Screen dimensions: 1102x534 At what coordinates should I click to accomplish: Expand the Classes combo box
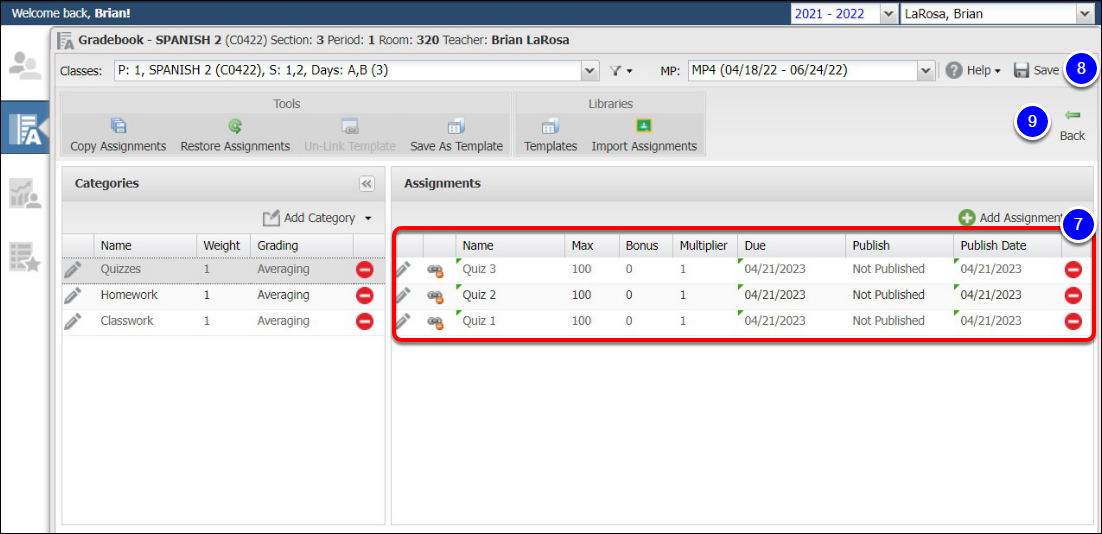pos(590,70)
